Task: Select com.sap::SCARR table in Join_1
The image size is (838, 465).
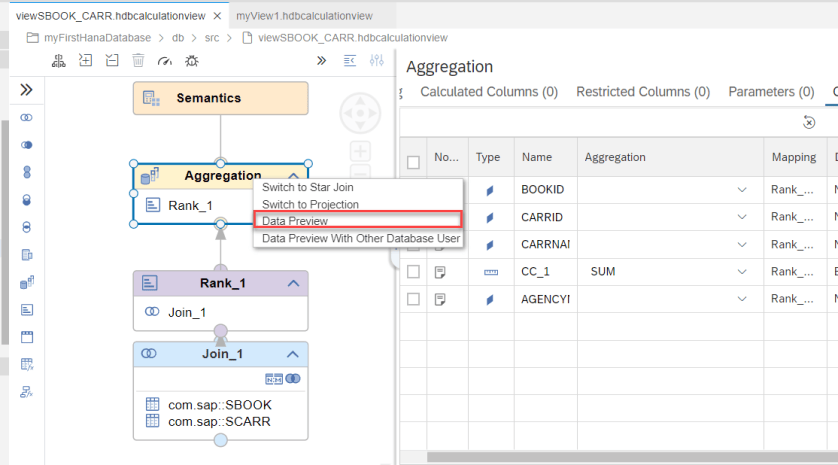Action: pyautogui.click(x=219, y=422)
